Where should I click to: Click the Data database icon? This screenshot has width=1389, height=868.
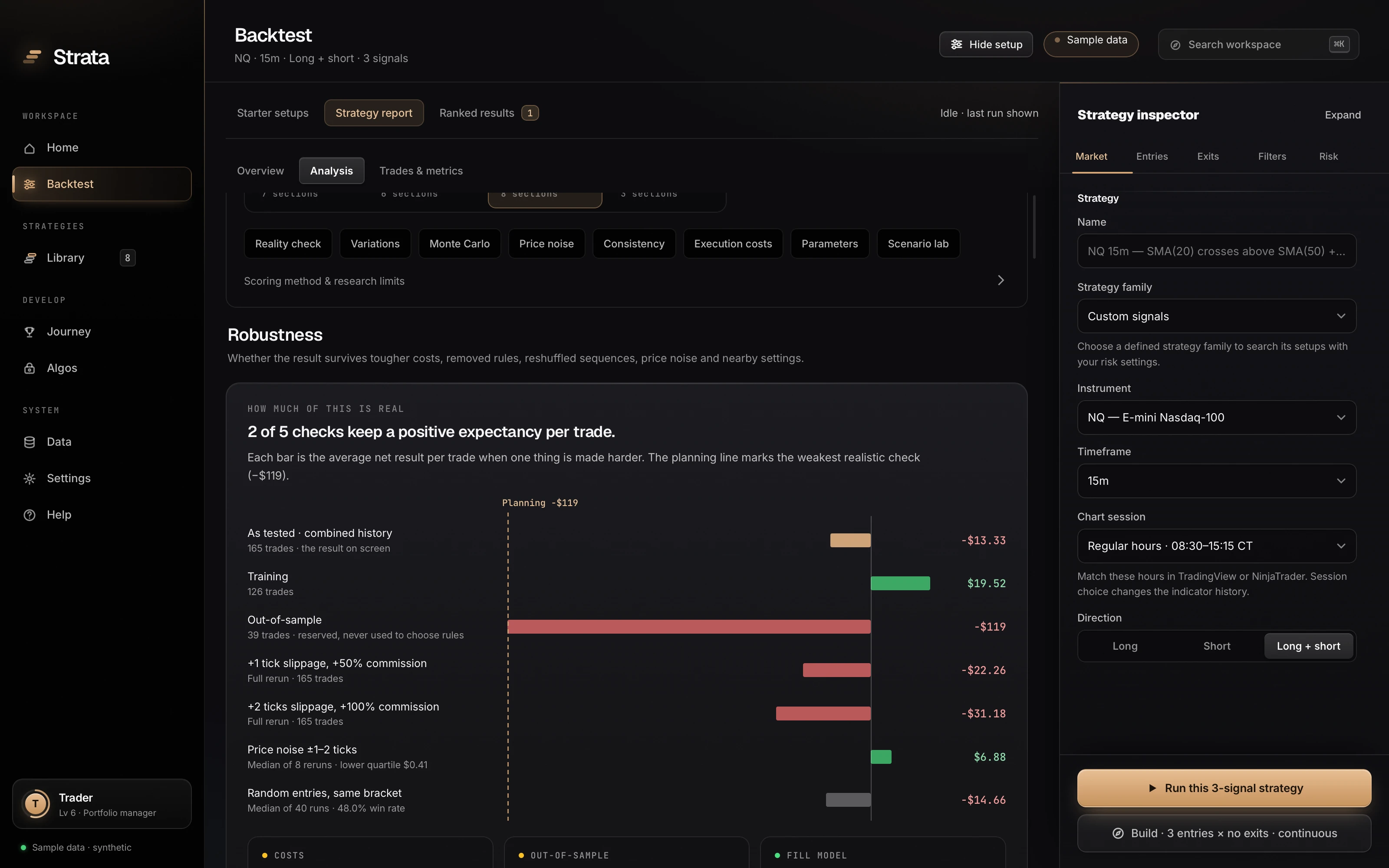(30, 442)
